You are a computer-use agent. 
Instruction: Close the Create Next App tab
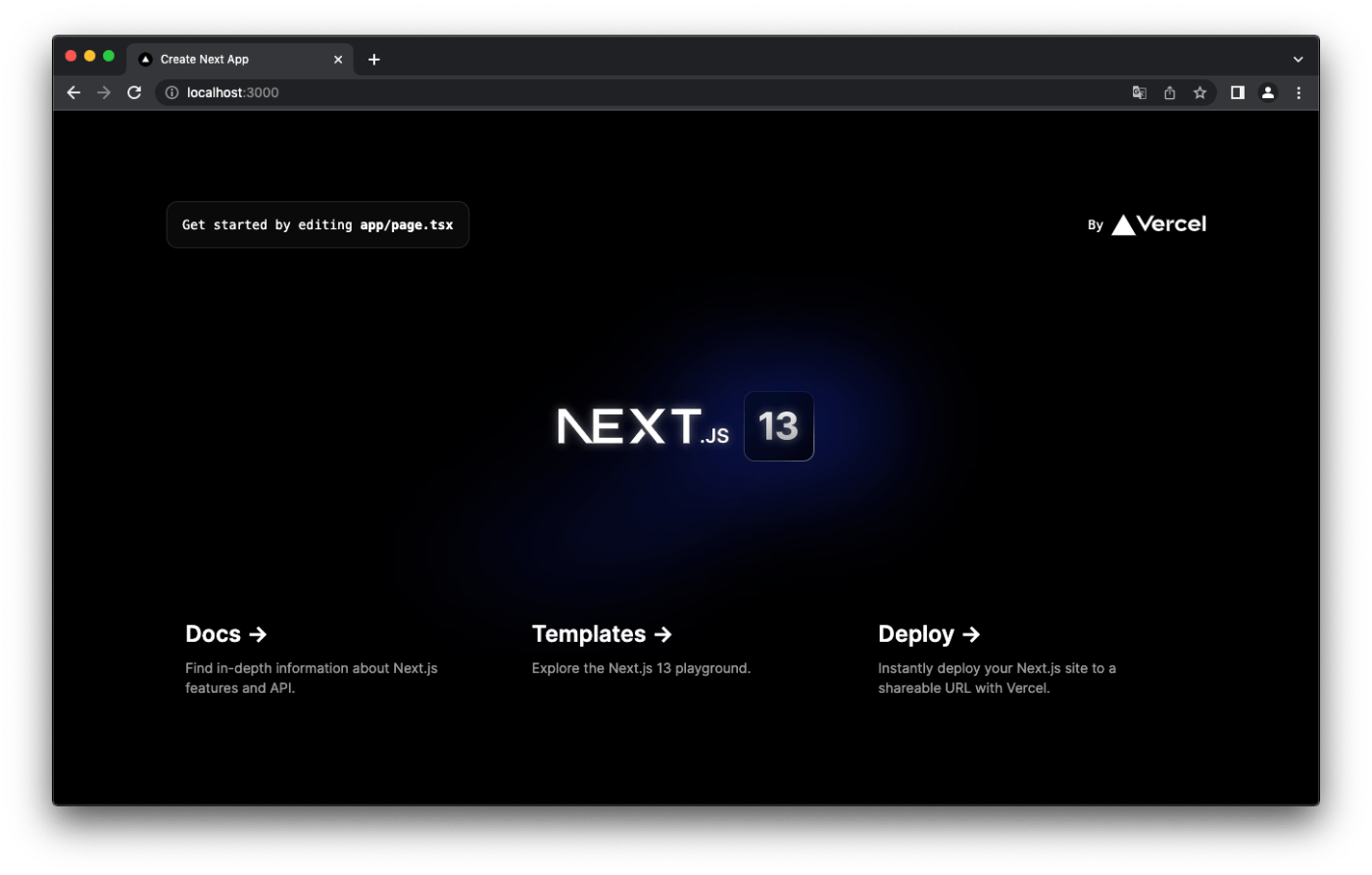(338, 60)
